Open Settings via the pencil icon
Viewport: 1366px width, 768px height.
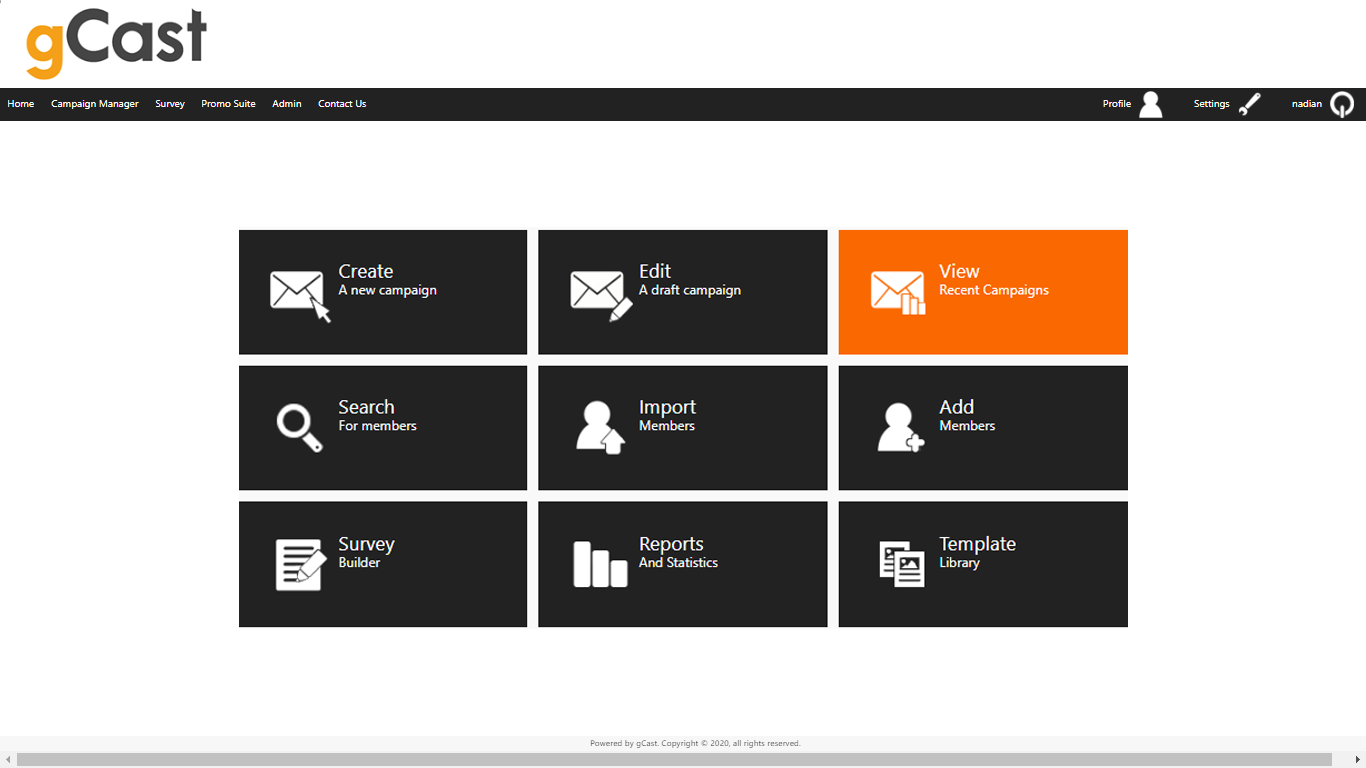point(1250,104)
